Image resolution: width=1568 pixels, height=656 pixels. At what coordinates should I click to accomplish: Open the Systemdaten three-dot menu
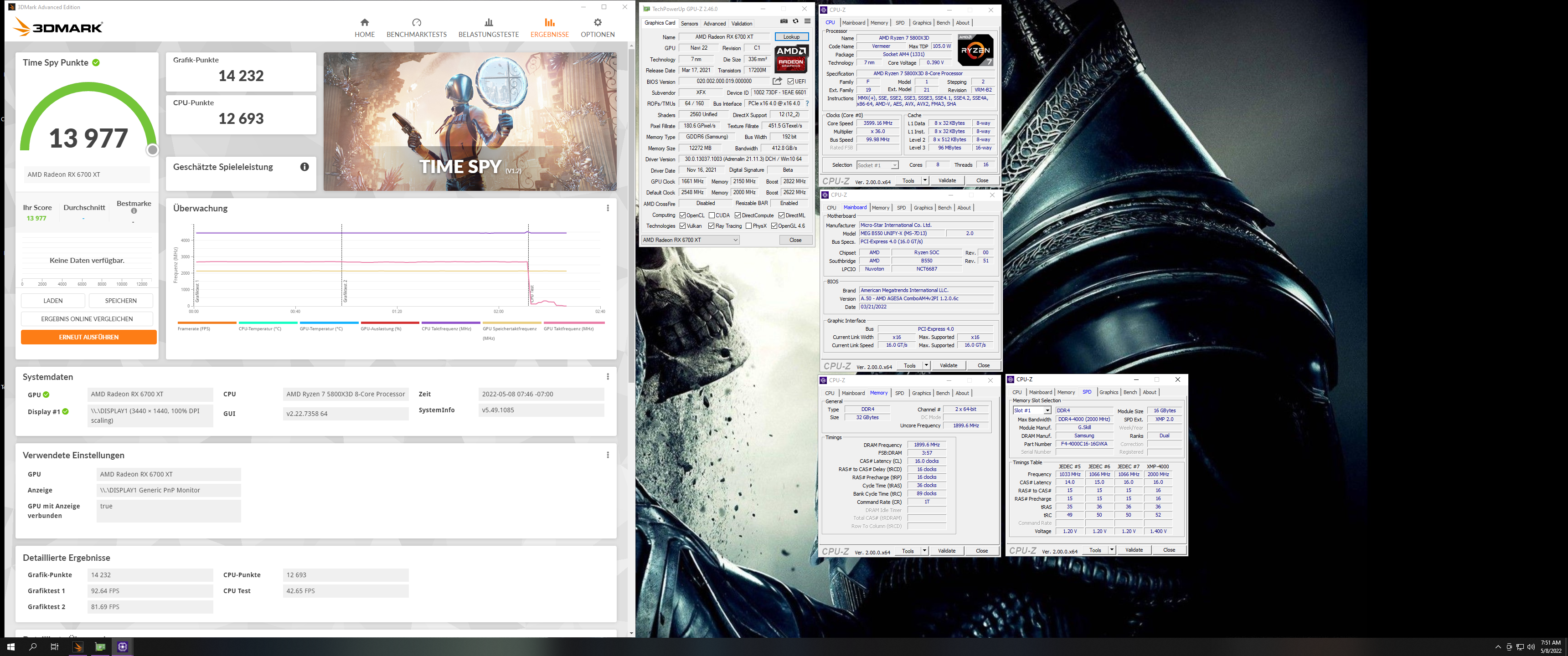(608, 377)
